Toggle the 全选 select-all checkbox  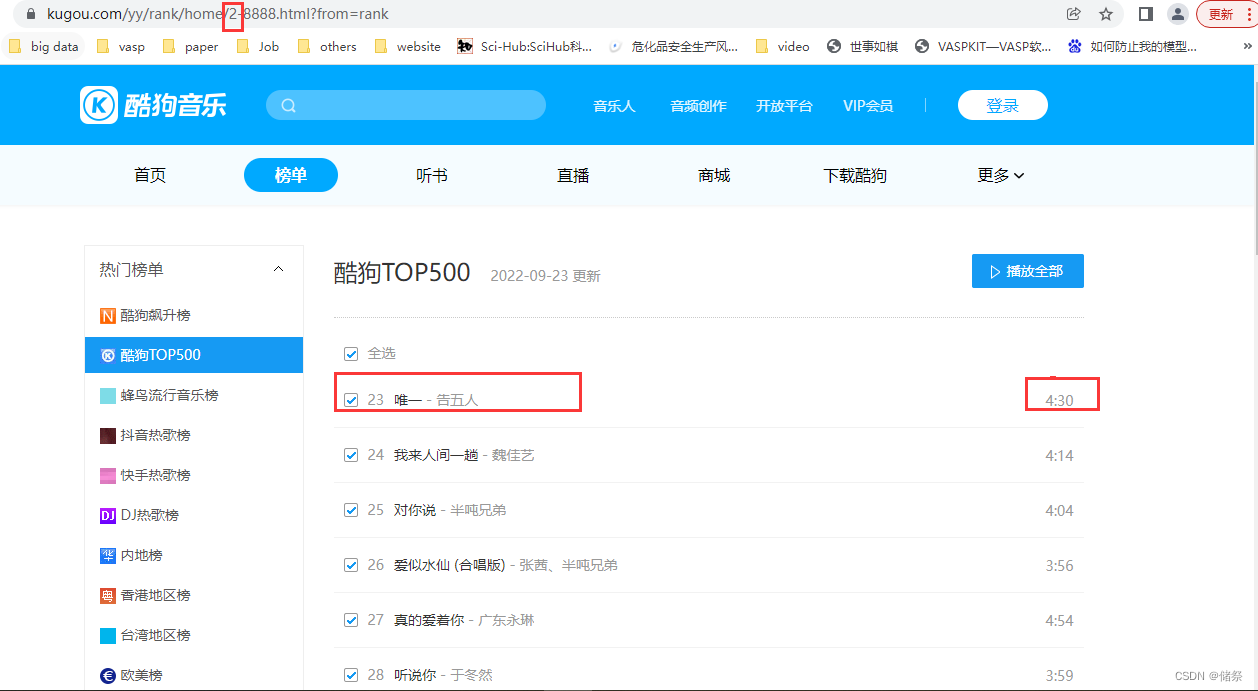point(351,353)
